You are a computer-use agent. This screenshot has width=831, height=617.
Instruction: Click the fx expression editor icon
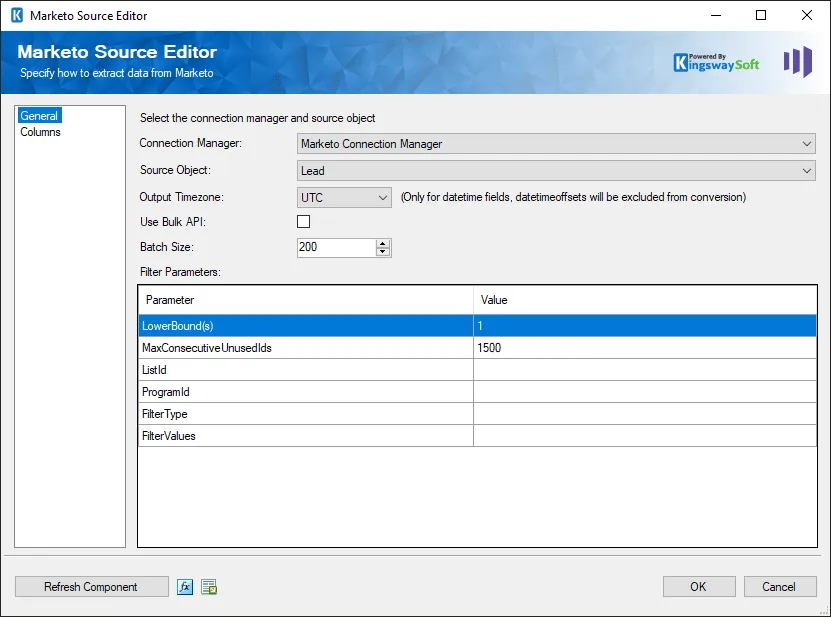point(185,587)
